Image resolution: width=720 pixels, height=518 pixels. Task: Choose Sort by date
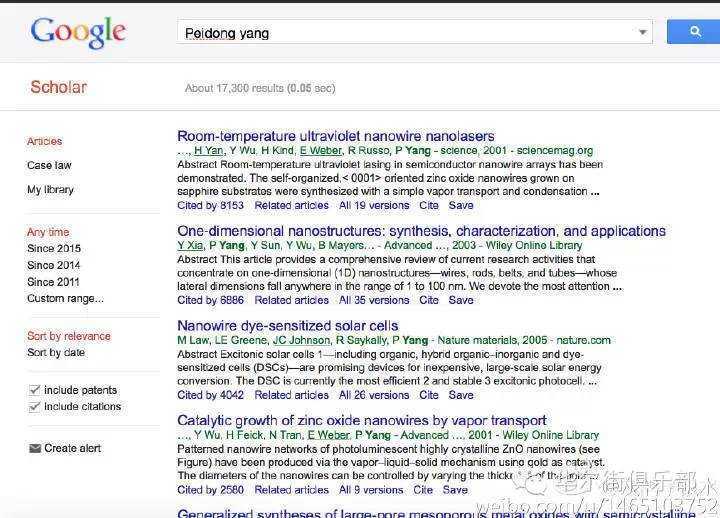click(56, 352)
